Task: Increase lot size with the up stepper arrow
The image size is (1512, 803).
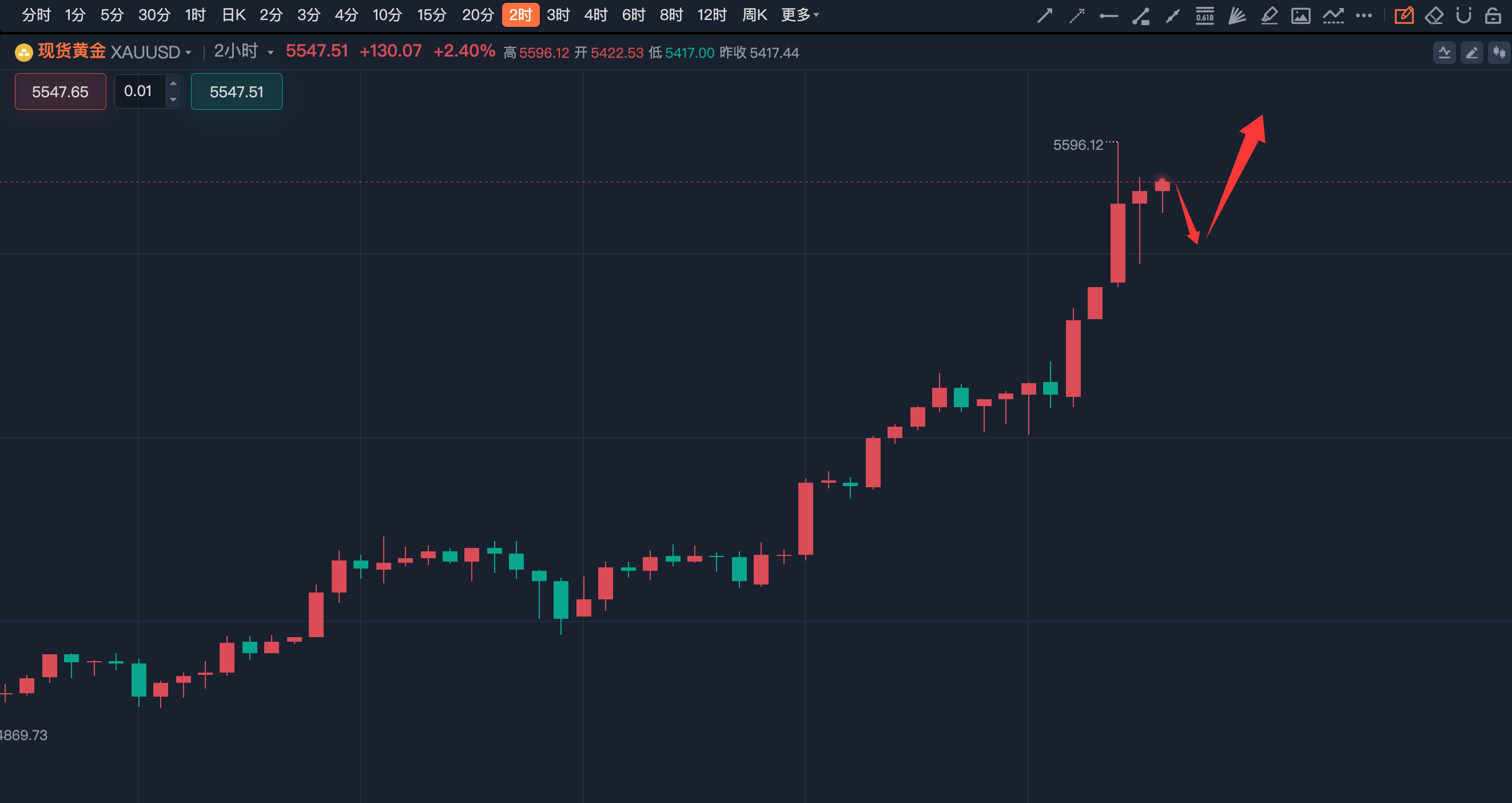Action: tap(173, 84)
